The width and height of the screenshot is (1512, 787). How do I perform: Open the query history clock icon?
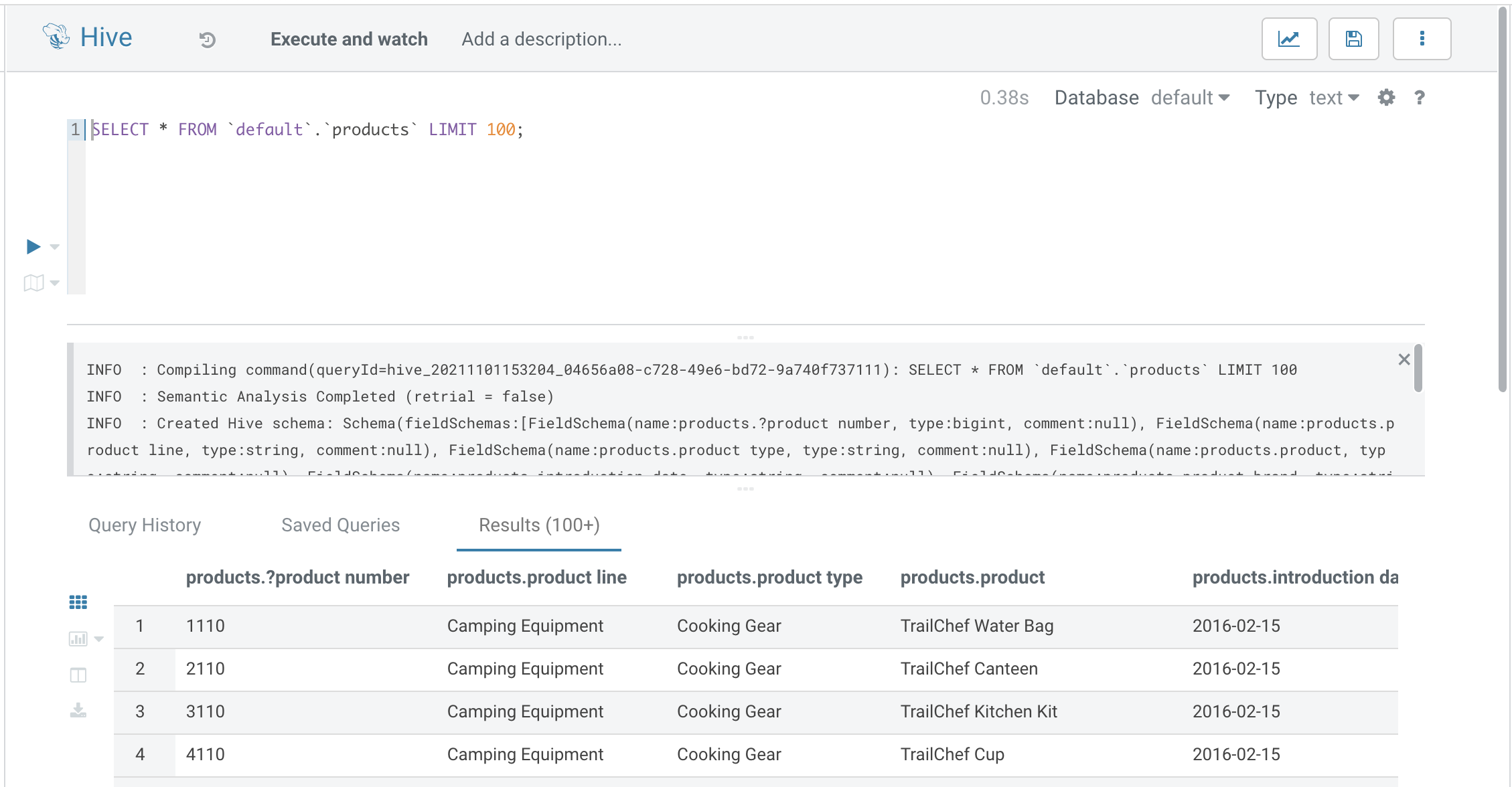[x=208, y=39]
